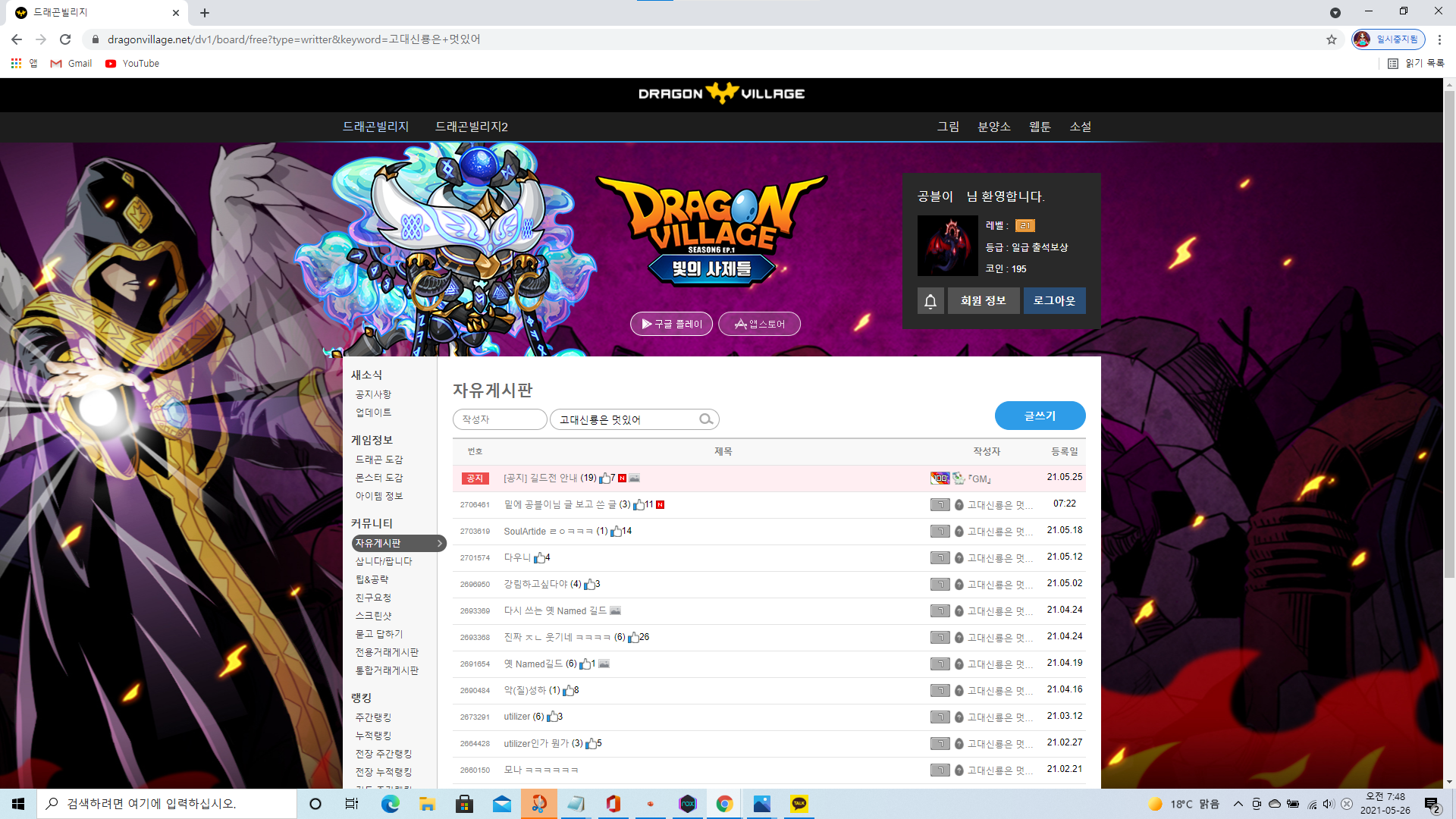Expand the Chrome tab search dropdown arrow
The image size is (1456, 819).
tap(1335, 12)
